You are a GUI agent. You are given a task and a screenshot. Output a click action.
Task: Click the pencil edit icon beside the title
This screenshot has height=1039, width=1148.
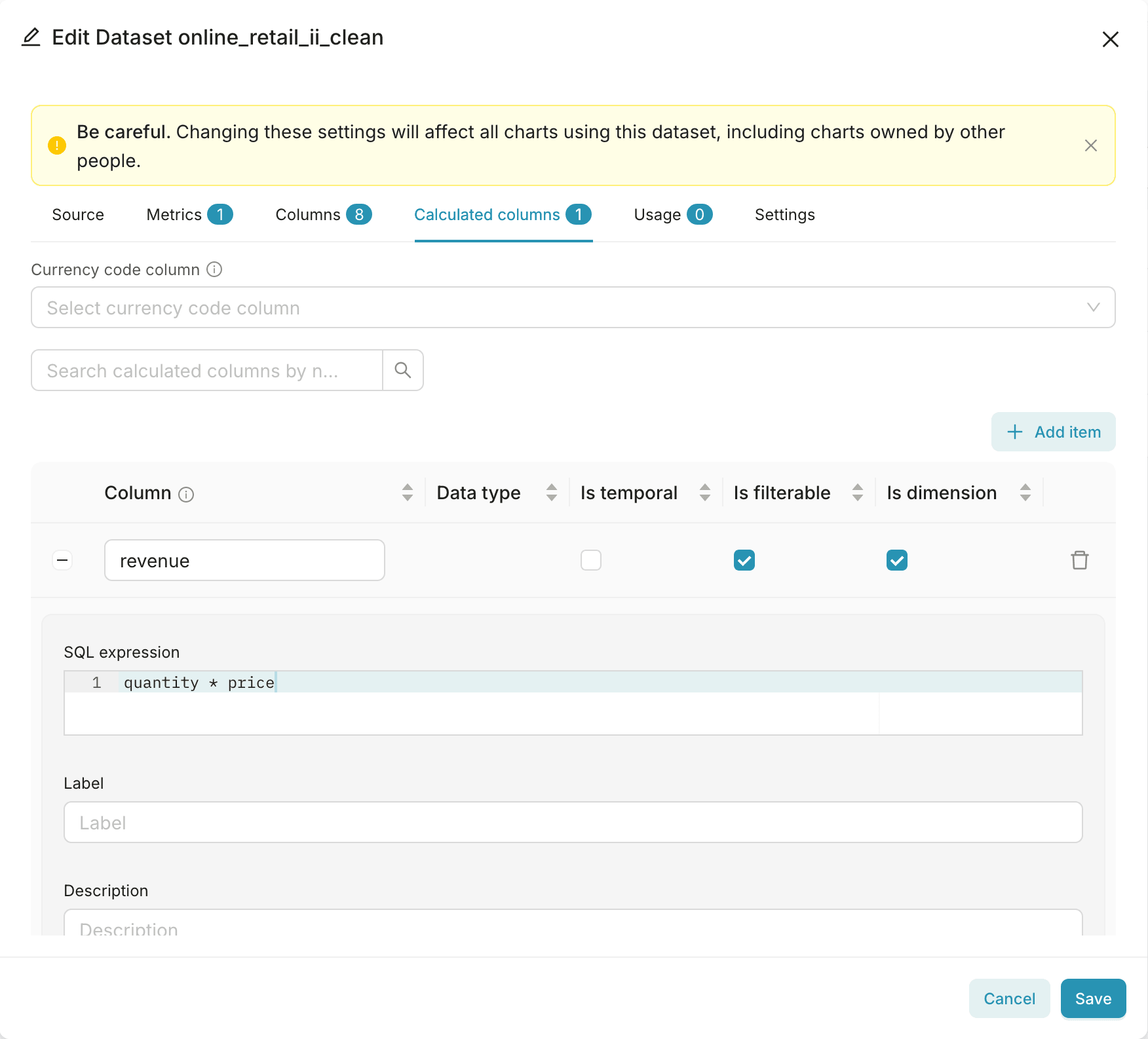click(x=31, y=37)
